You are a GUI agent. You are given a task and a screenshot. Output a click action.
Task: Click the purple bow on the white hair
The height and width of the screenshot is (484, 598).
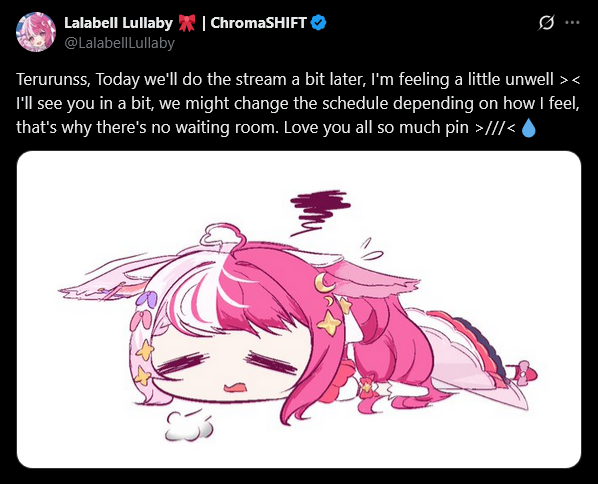pyautogui.click(x=147, y=299)
